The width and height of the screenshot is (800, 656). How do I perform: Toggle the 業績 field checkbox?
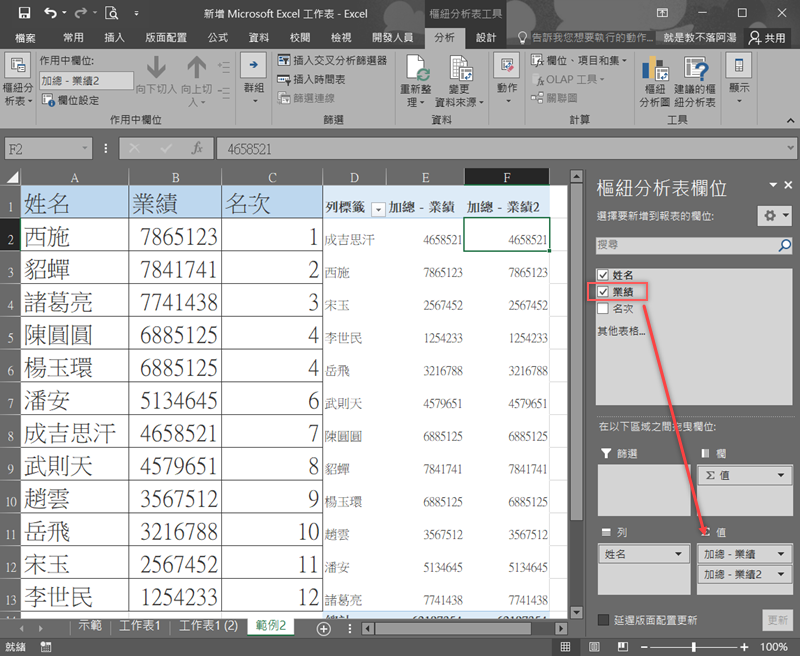click(x=602, y=291)
